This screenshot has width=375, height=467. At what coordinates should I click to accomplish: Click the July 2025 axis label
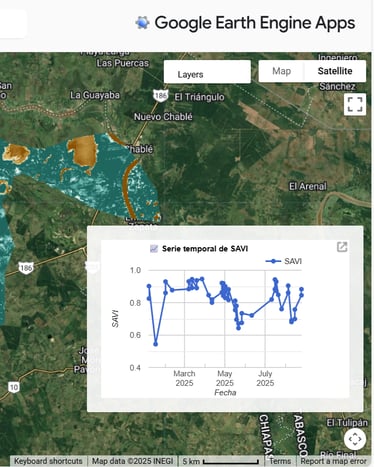[265, 378]
